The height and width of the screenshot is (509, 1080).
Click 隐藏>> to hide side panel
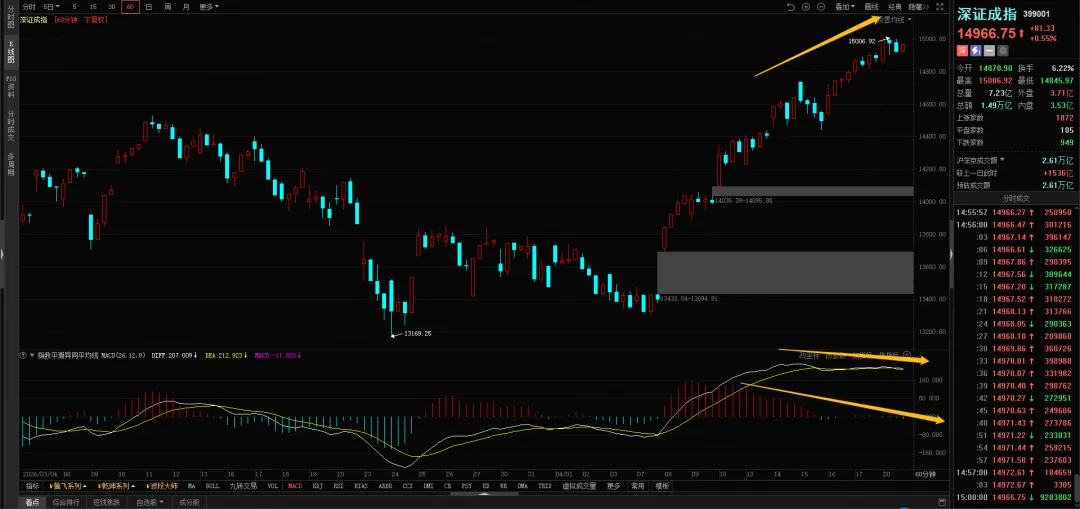(919, 6)
